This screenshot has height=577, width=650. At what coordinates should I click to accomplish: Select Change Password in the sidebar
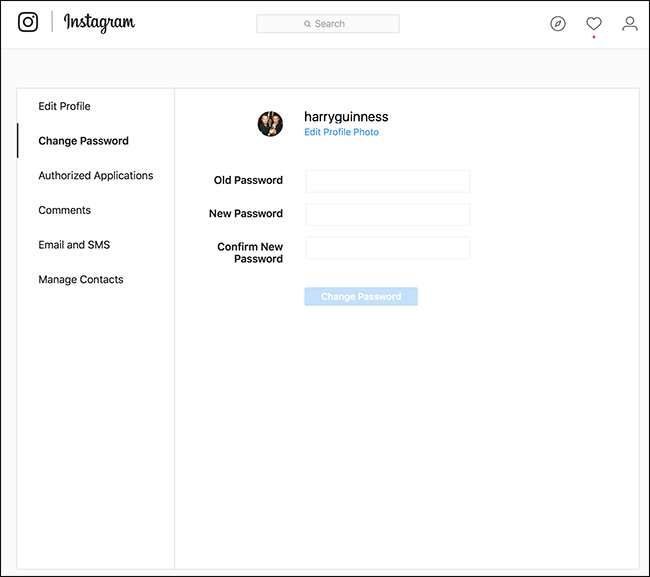83,141
